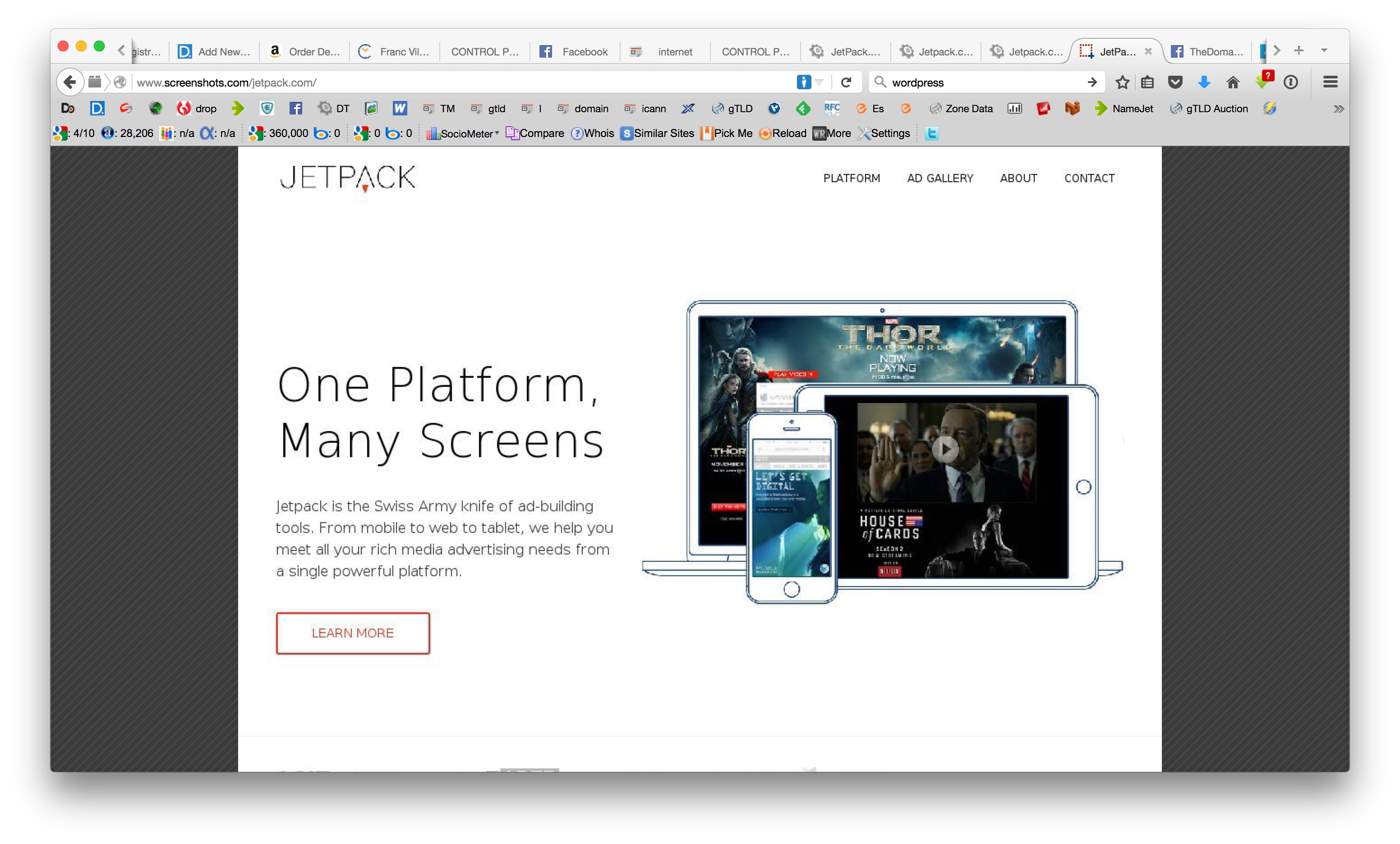Open the bookmarks list icon
This screenshot has width=1400, height=844.
pos(1147,83)
